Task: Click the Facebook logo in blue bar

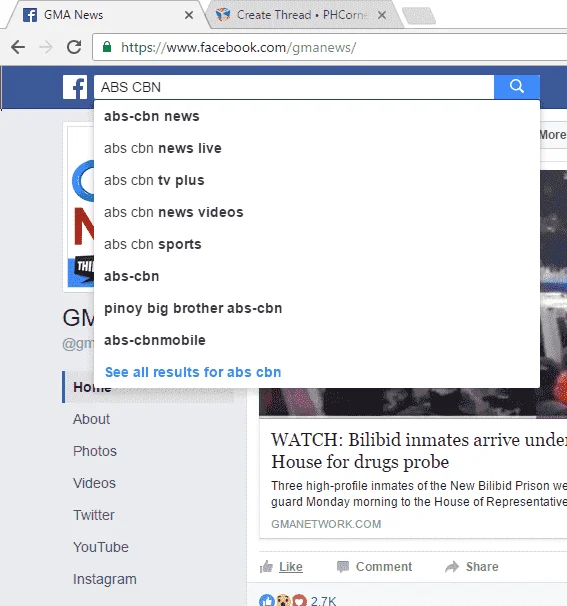Action: 75,87
